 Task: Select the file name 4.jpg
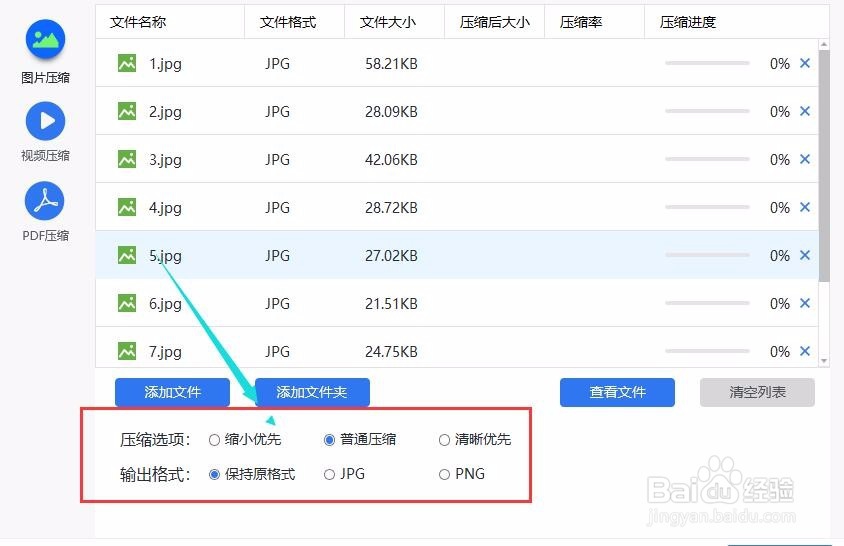[x=165, y=208]
